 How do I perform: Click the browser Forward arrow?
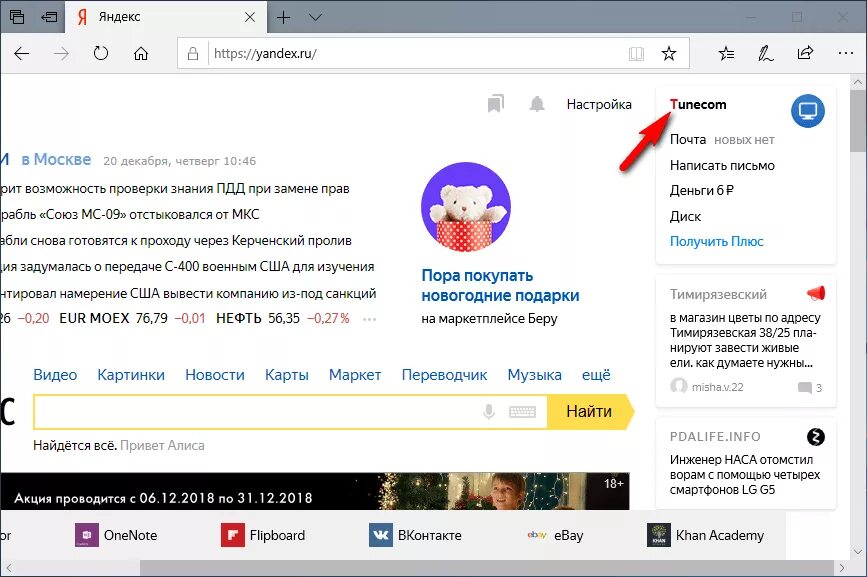point(61,54)
